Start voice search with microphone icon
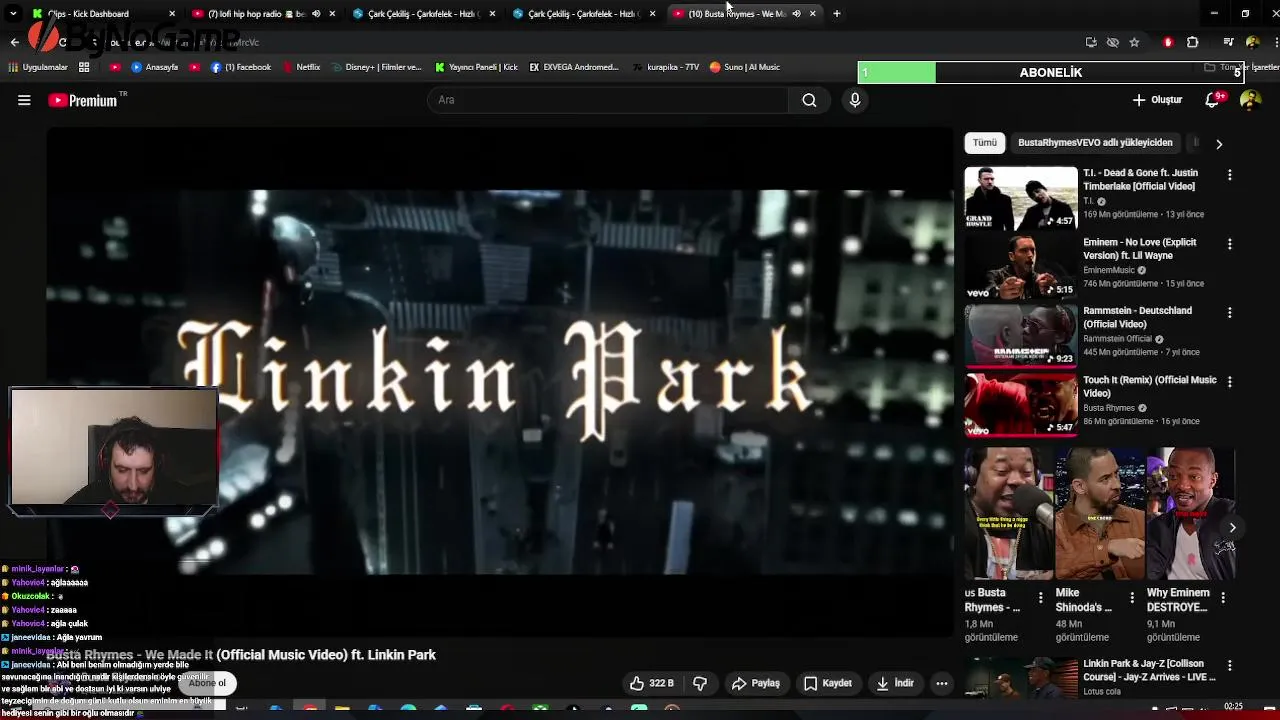 pyautogui.click(x=855, y=100)
